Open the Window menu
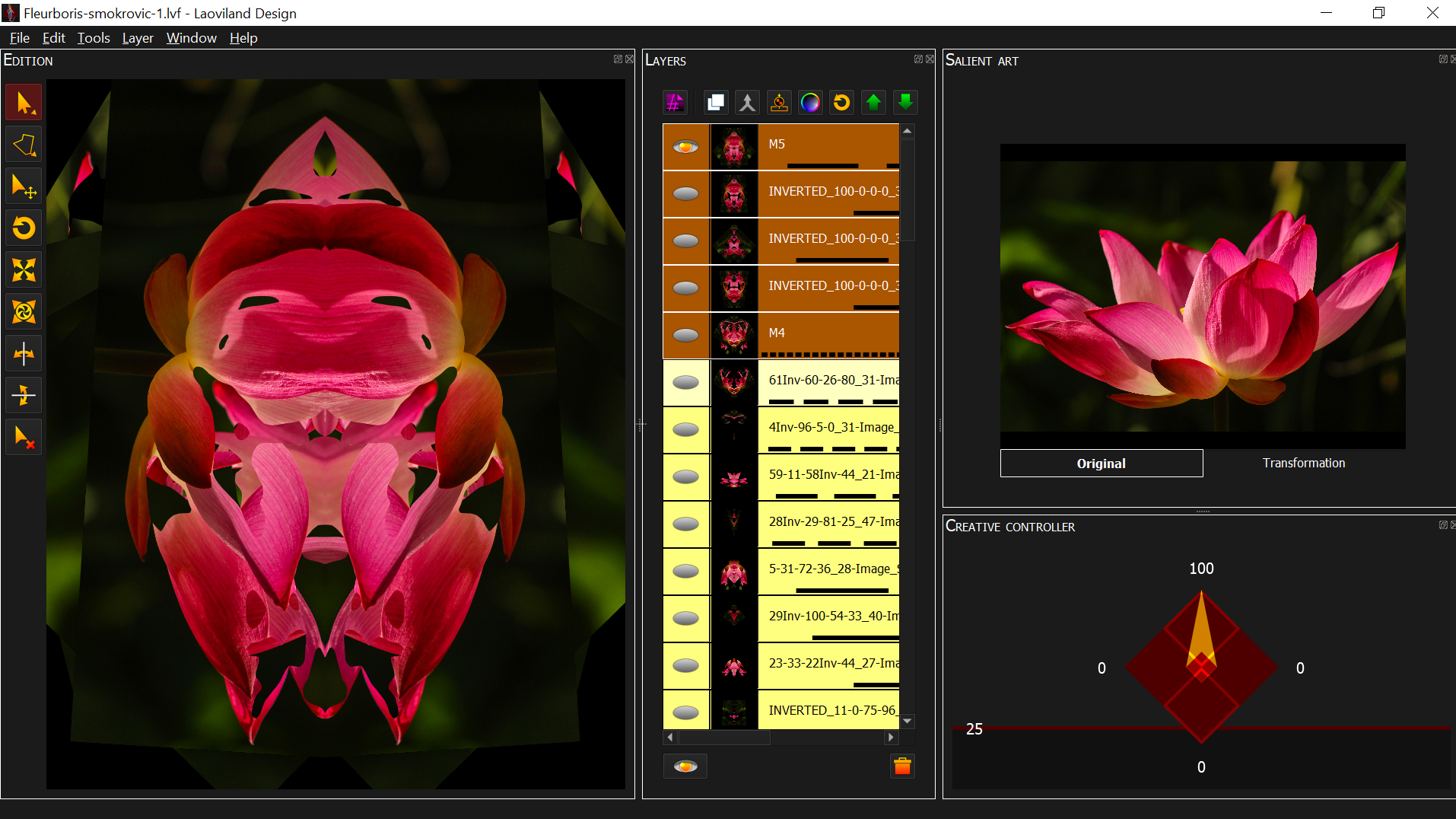The height and width of the screenshot is (819, 1456). [191, 38]
